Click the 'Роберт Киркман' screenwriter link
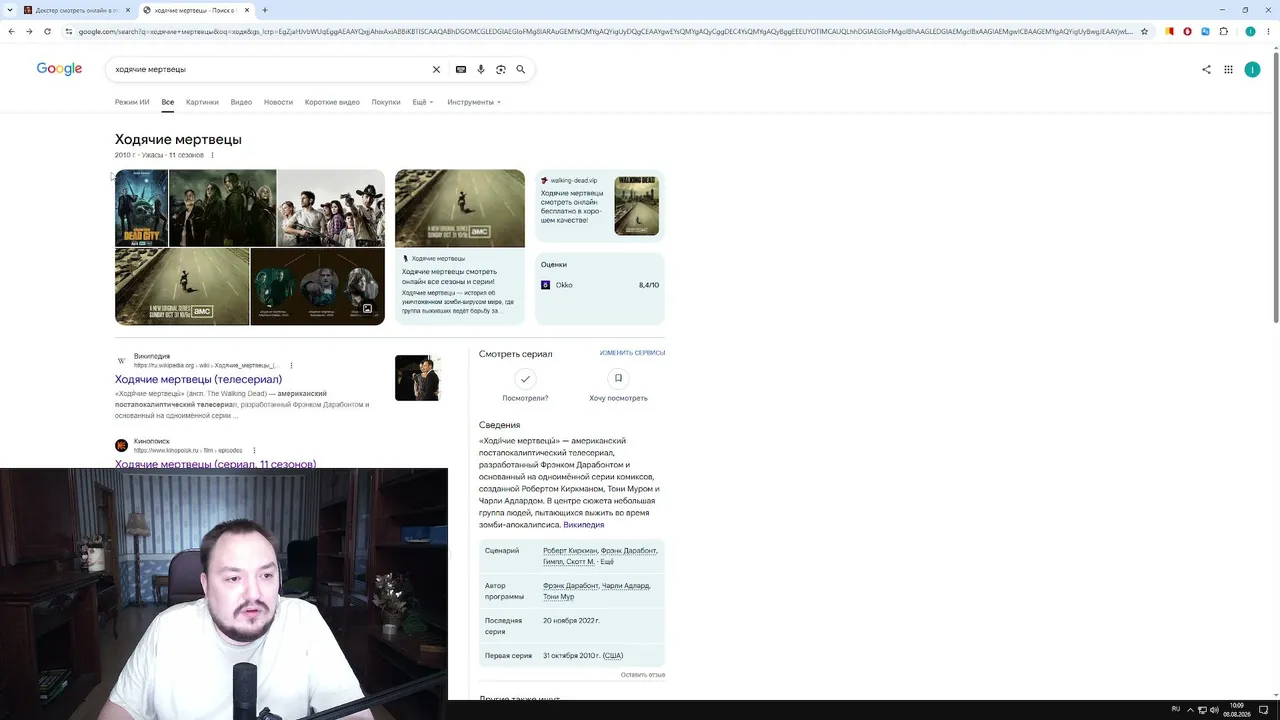Viewport: 1280px width, 720px height. pyautogui.click(x=570, y=551)
